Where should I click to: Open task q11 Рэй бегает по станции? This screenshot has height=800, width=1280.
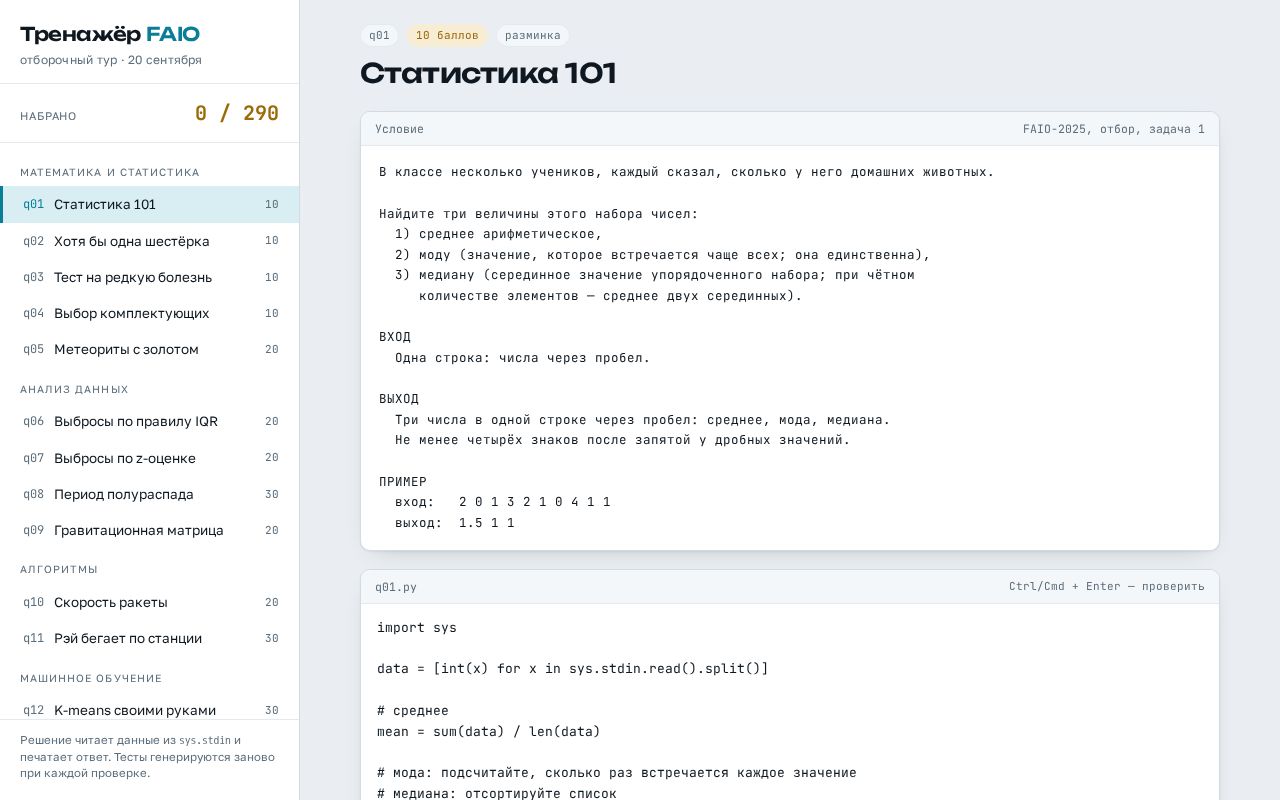(x=150, y=638)
